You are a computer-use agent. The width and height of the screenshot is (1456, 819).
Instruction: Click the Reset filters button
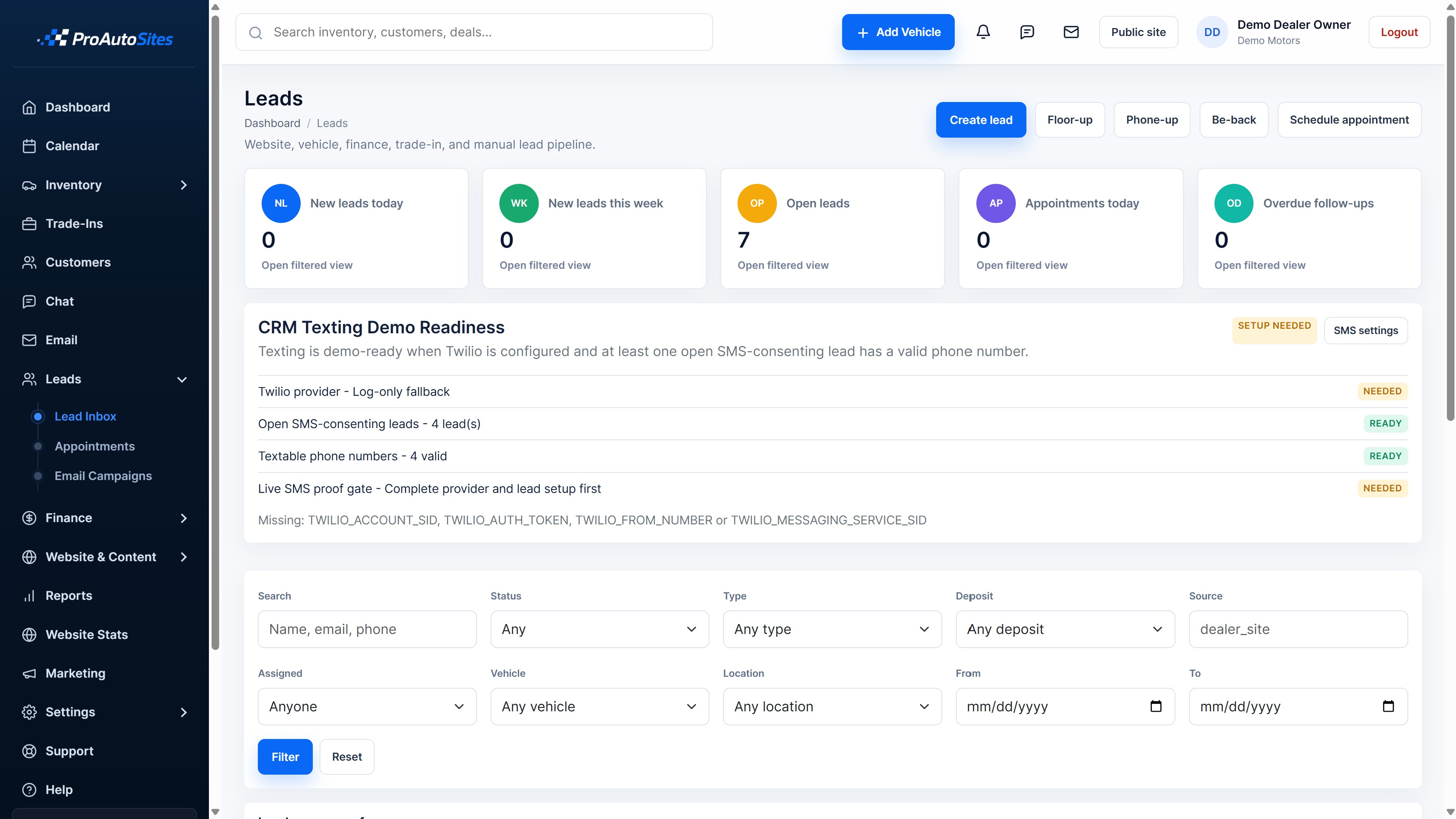347,757
